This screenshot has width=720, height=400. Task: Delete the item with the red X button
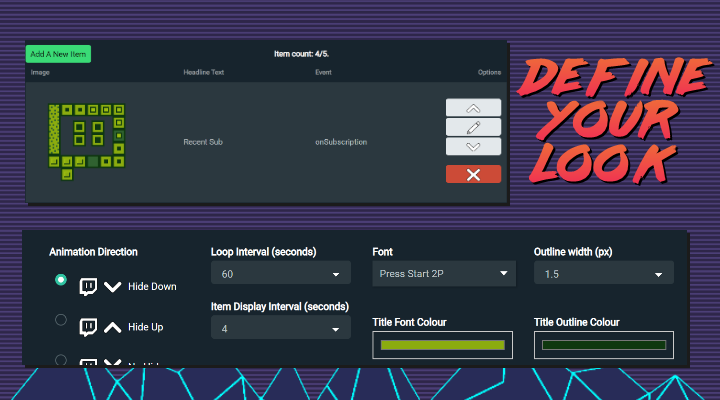click(x=473, y=174)
